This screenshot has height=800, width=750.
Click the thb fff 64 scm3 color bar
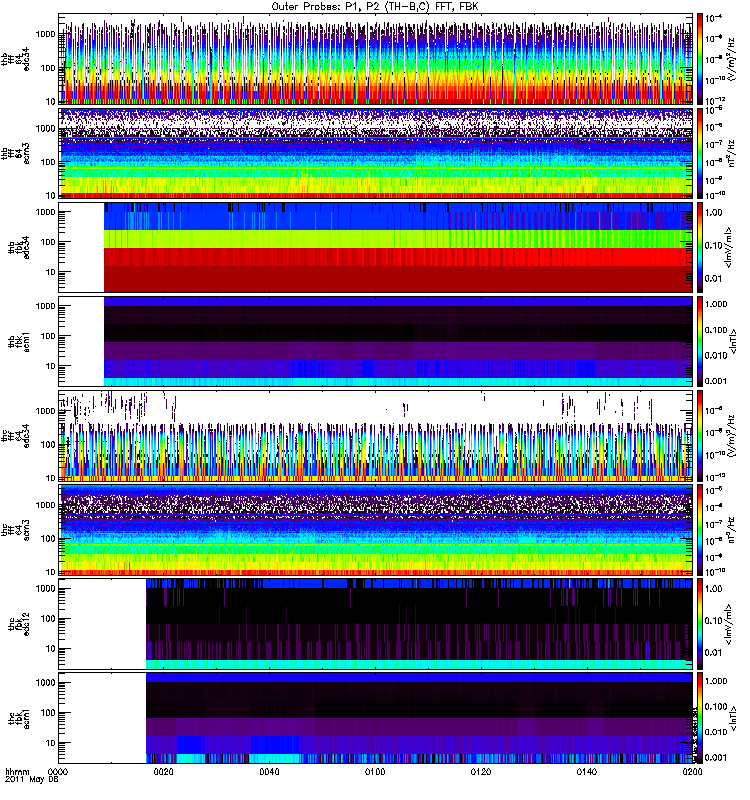pyautogui.click(x=699, y=153)
